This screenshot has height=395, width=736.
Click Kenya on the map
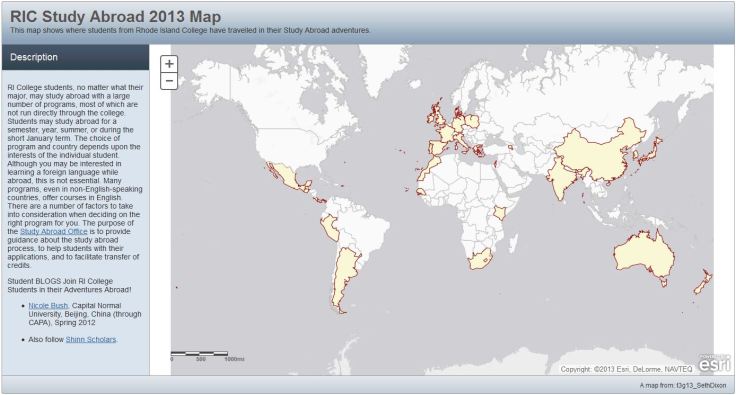(x=499, y=214)
